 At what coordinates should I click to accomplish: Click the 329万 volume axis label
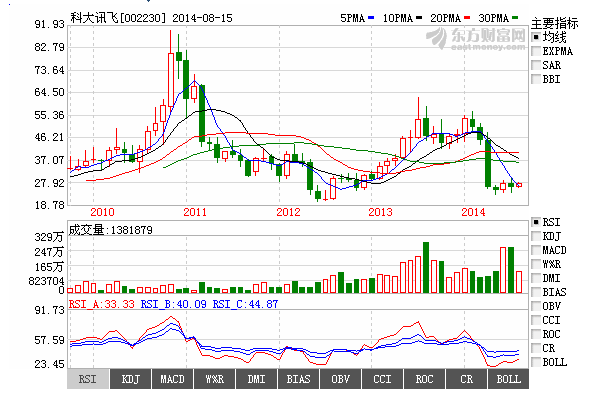point(49,237)
